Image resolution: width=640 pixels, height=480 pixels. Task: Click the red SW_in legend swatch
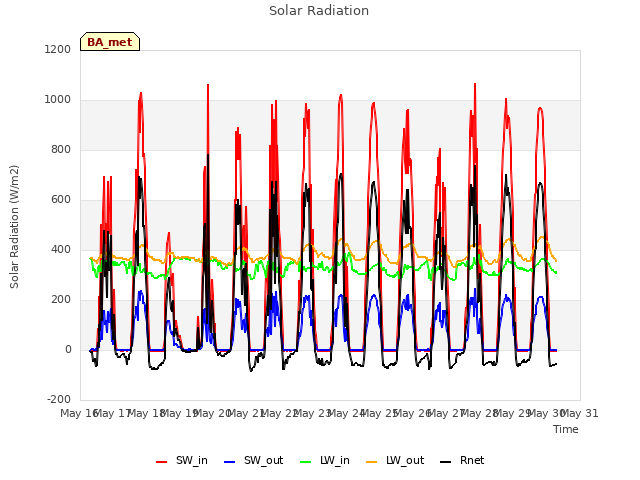[x=162, y=462]
